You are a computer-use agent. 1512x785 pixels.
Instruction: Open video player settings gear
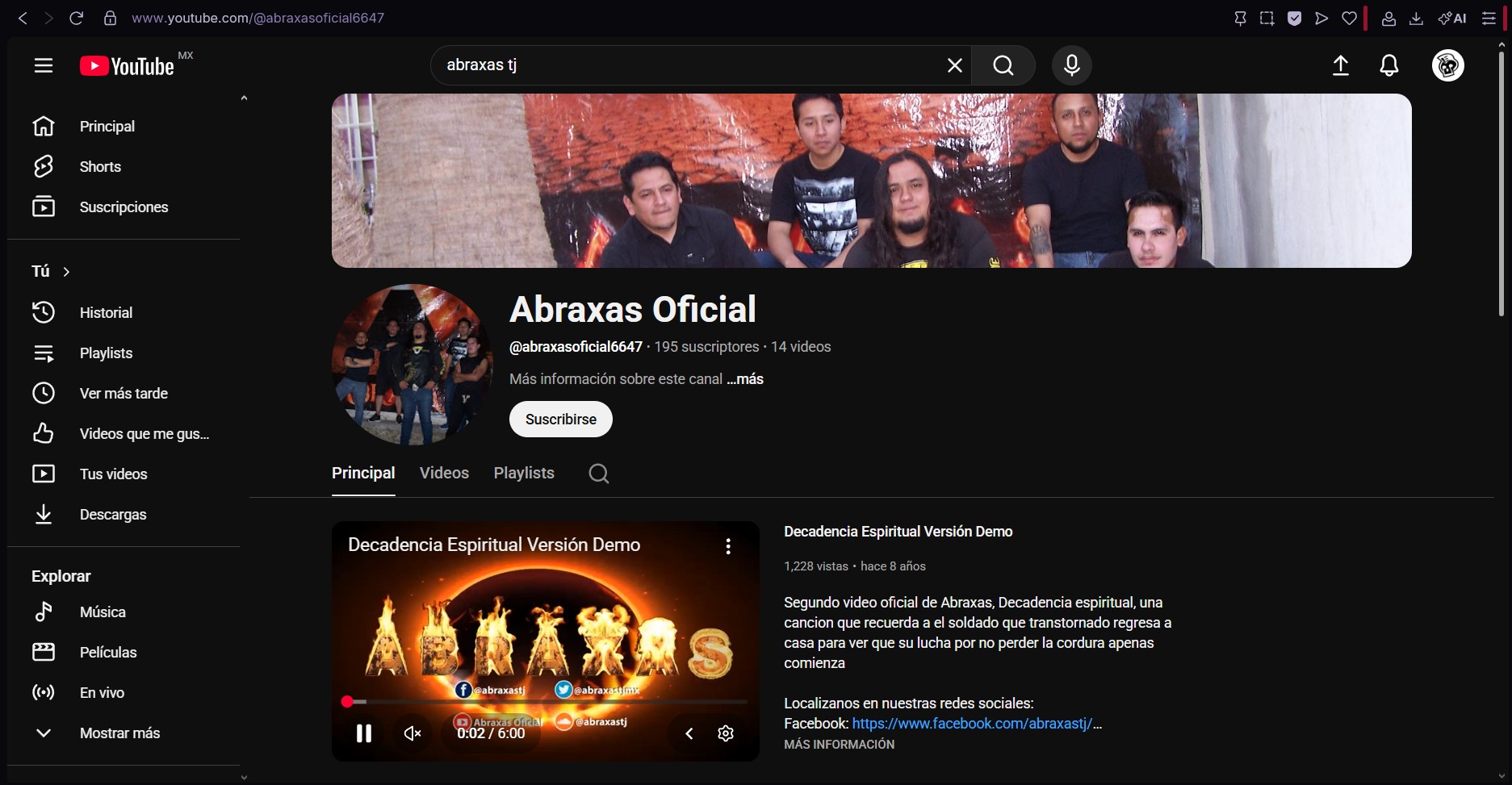click(726, 733)
